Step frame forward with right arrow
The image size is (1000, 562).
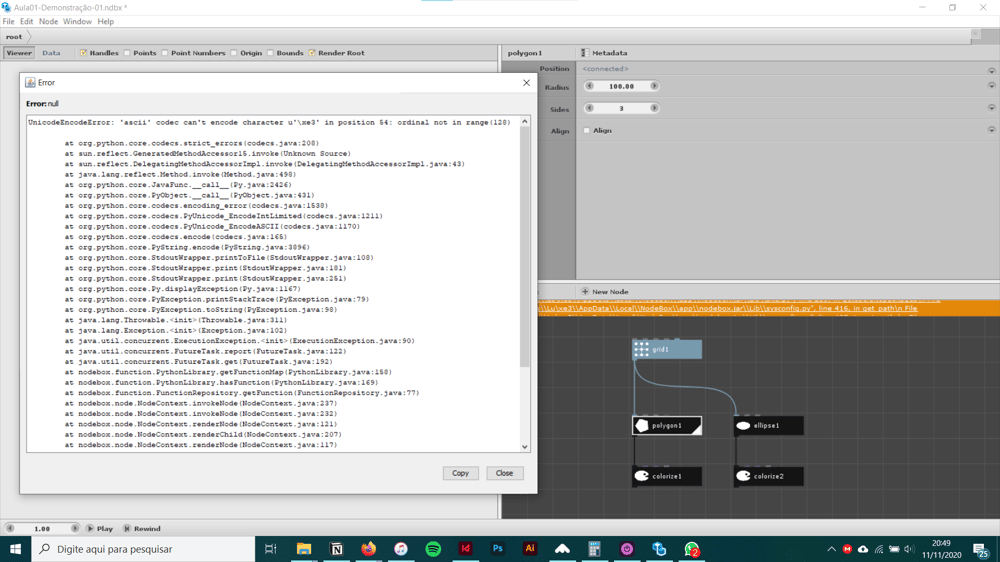[75, 529]
